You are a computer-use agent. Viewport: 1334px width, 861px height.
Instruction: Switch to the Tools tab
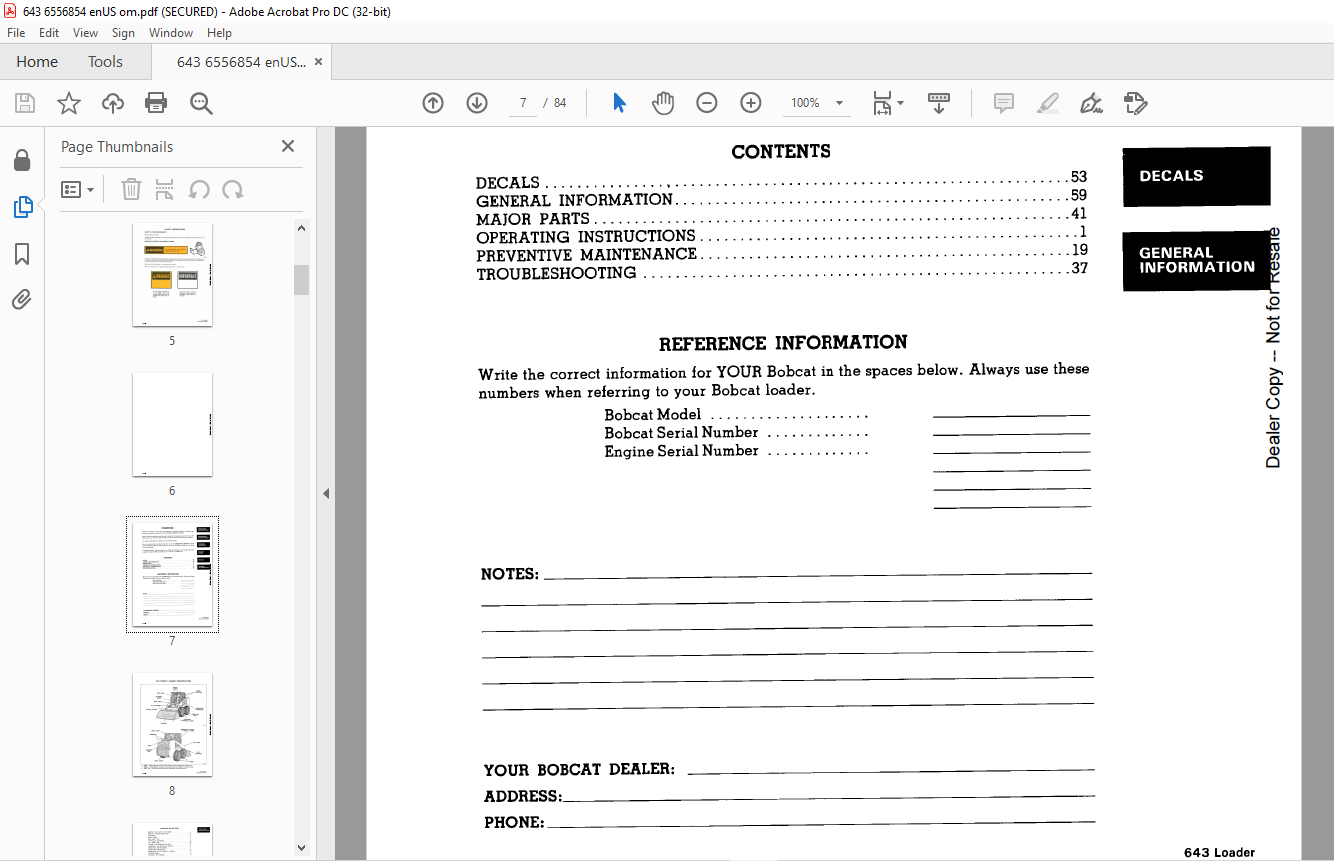pyautogui.click(x=105, y=62)
